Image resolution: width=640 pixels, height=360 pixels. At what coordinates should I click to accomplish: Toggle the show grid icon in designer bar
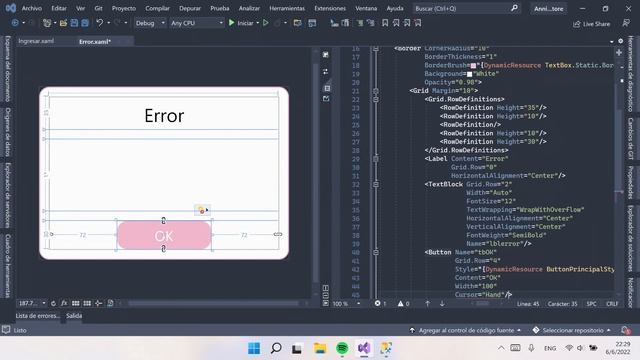pos(76,303)
